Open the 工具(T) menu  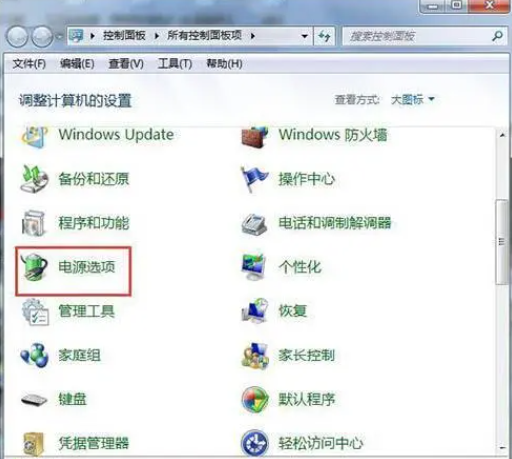(175, 63)
